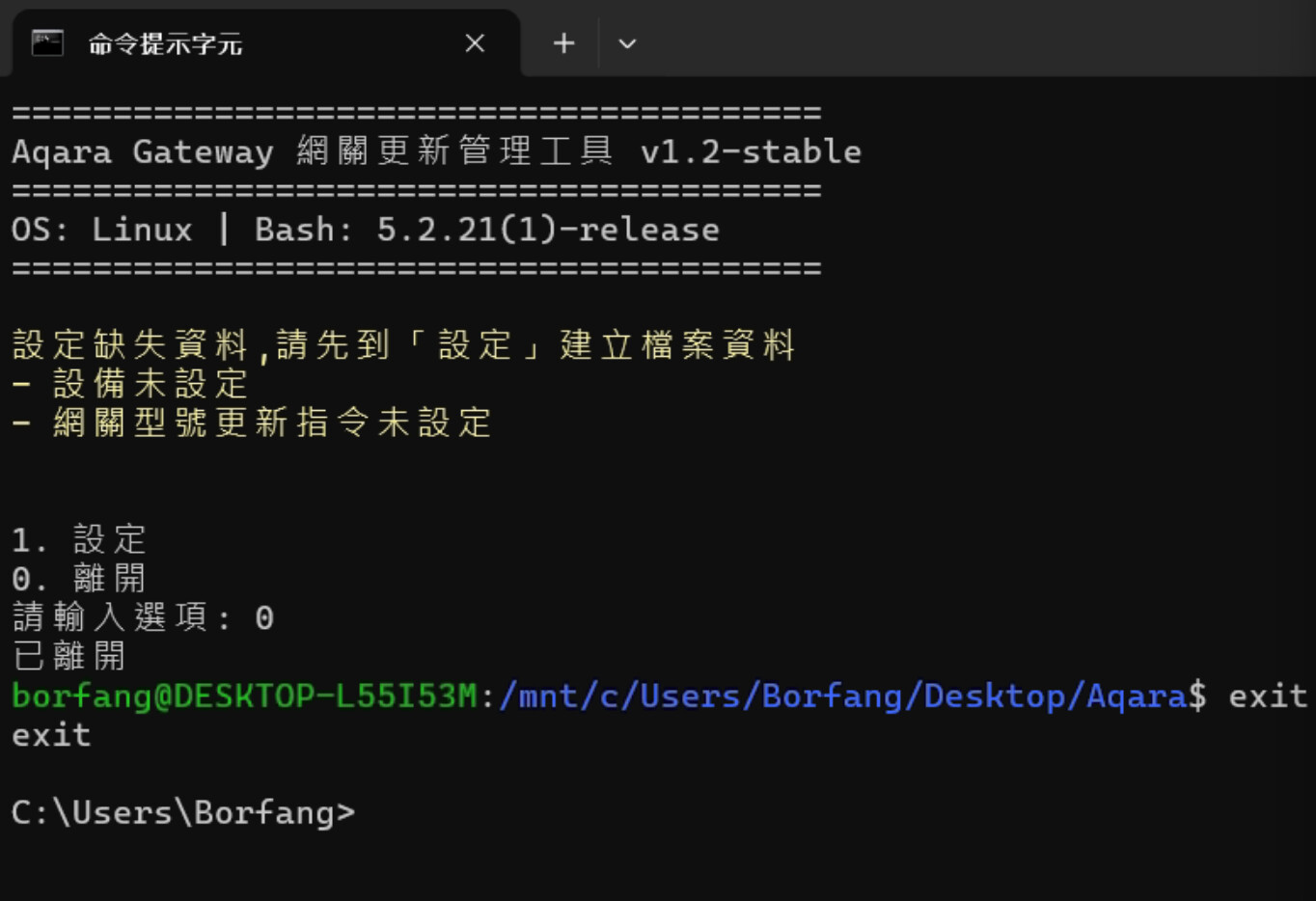Click the standalone "exit" output line
Viewport: 1316px width, 901px height.
click(51, 735)
